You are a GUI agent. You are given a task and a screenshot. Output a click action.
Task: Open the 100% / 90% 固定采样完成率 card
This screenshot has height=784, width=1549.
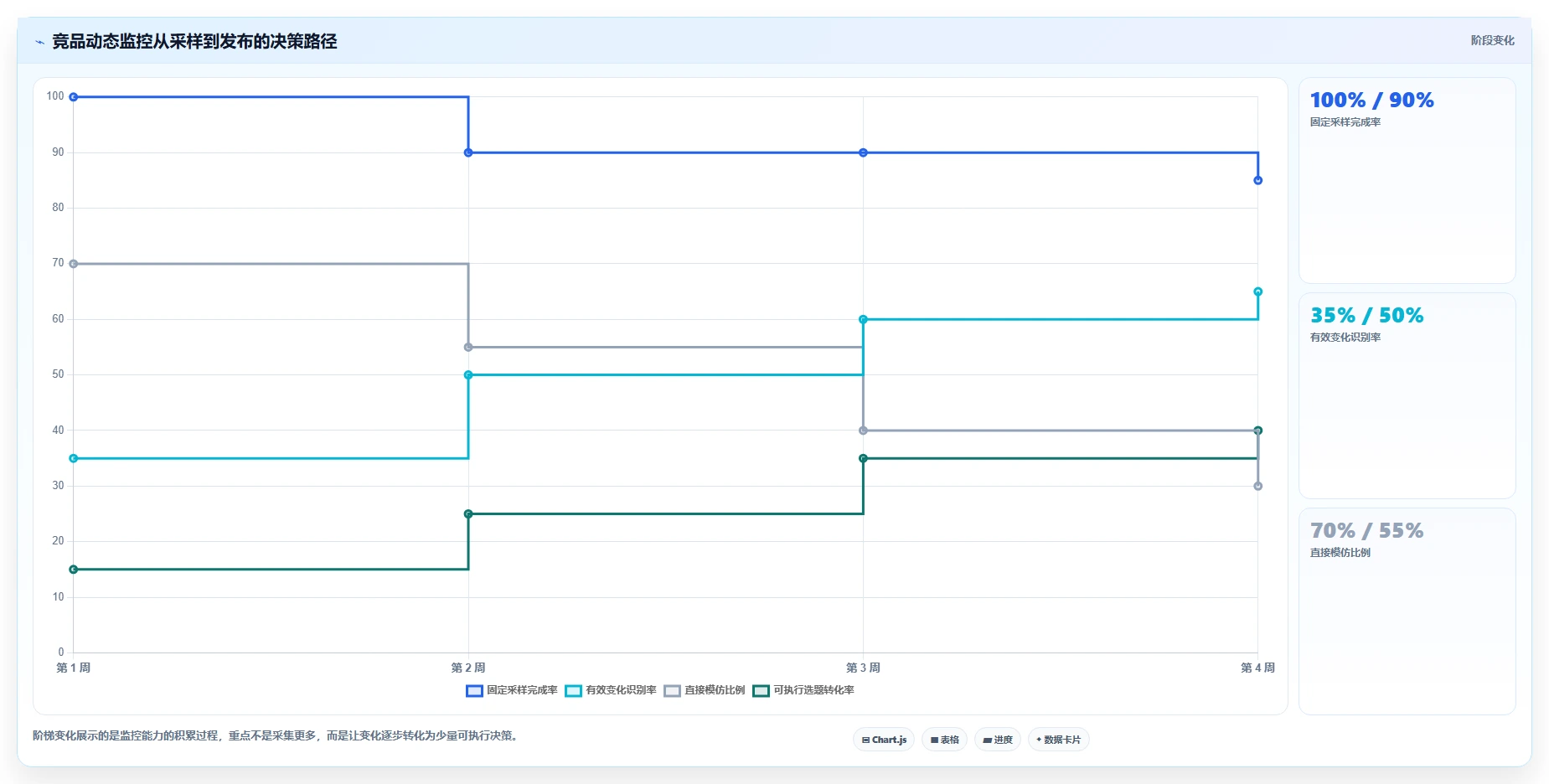(x=1407, y=181)
